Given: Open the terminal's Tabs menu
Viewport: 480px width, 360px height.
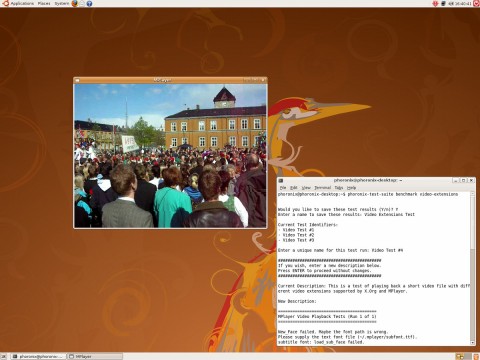Looking at the screenshot, I should [339, 188].
